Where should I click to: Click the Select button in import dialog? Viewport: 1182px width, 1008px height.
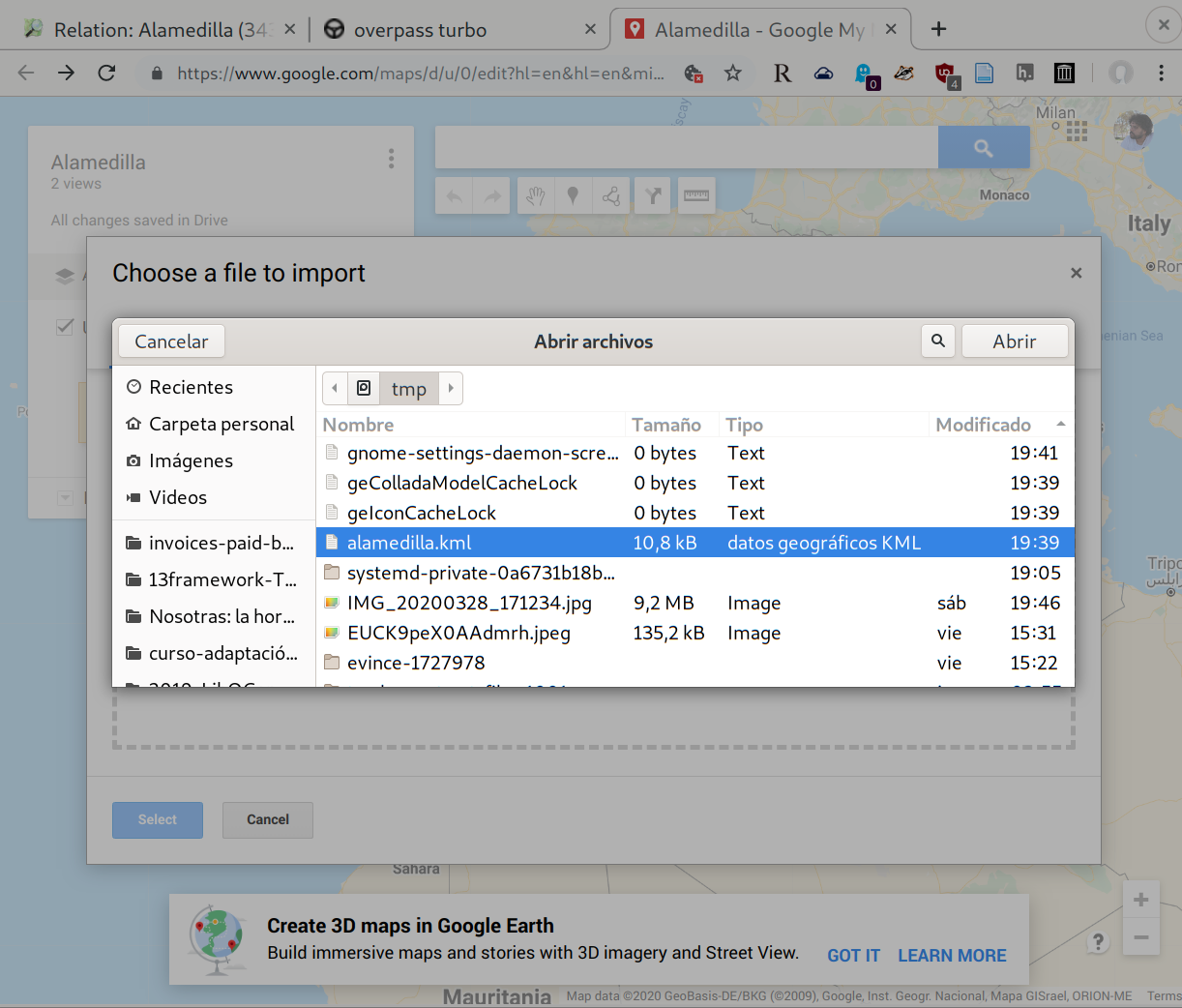click(158, 819)
